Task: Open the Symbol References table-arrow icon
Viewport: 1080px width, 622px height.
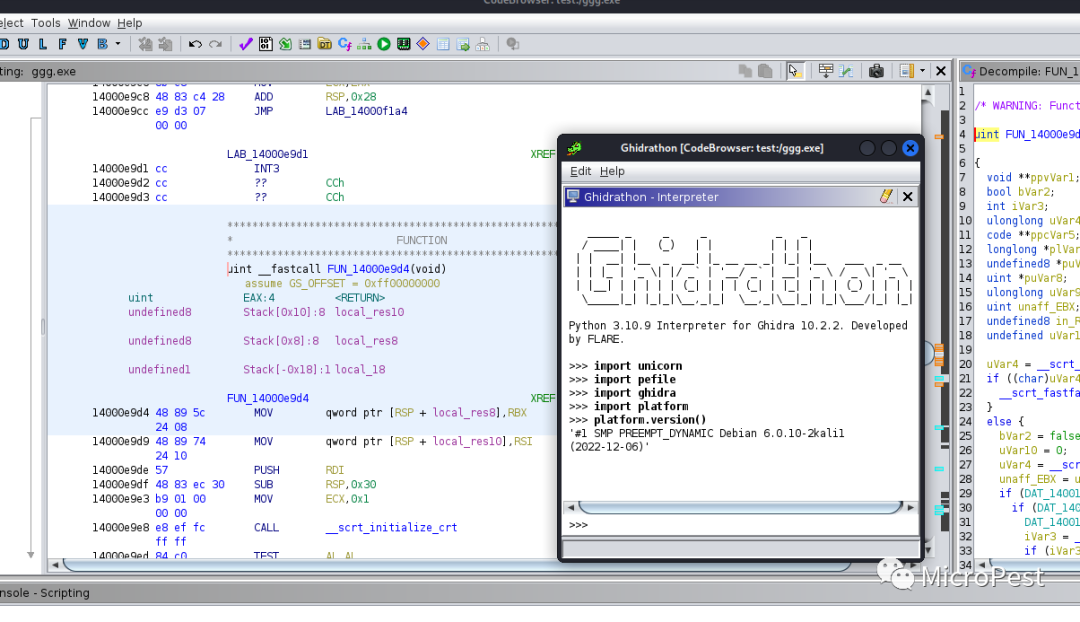Action: tap(463, 44)
